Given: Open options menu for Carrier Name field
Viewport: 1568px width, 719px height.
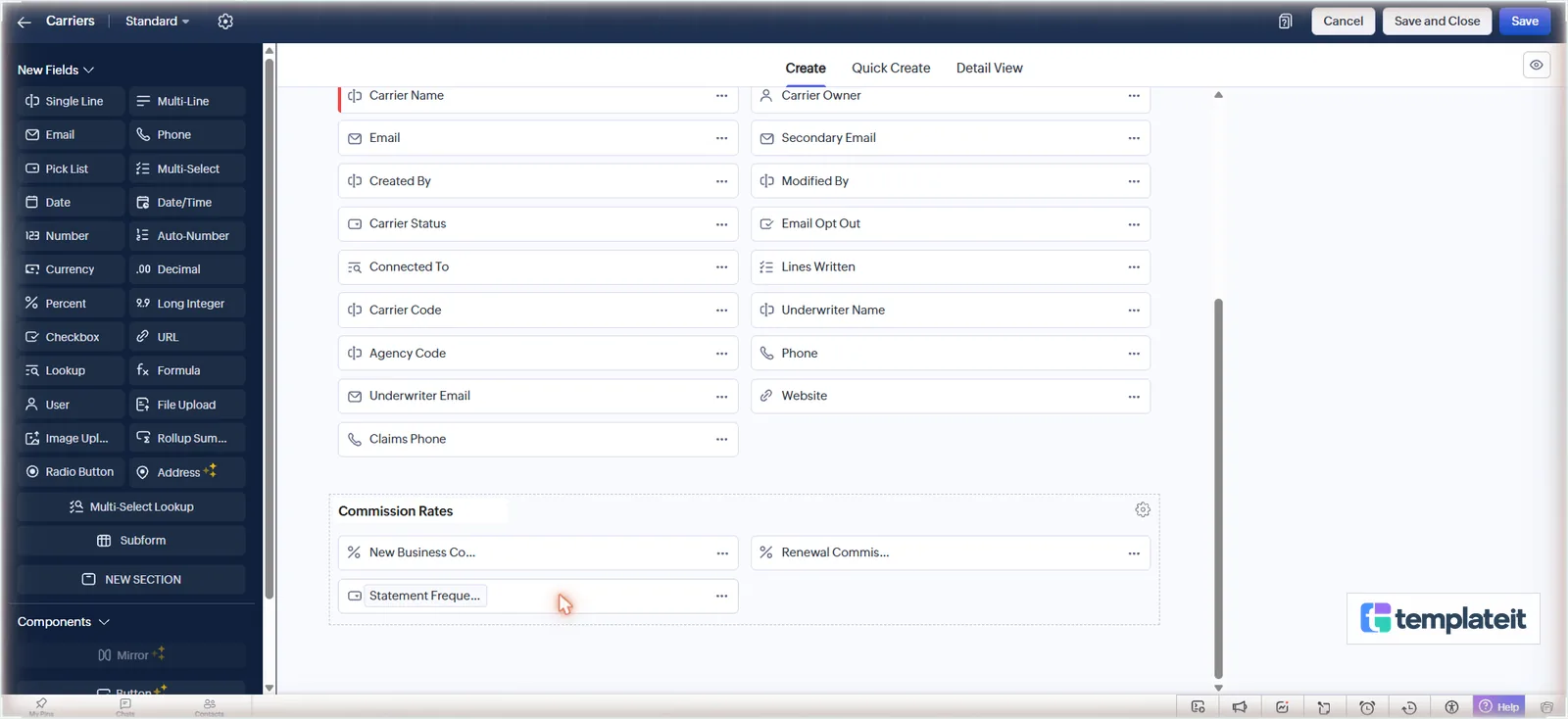Looking at the screenshot, I should pos(721,96).
